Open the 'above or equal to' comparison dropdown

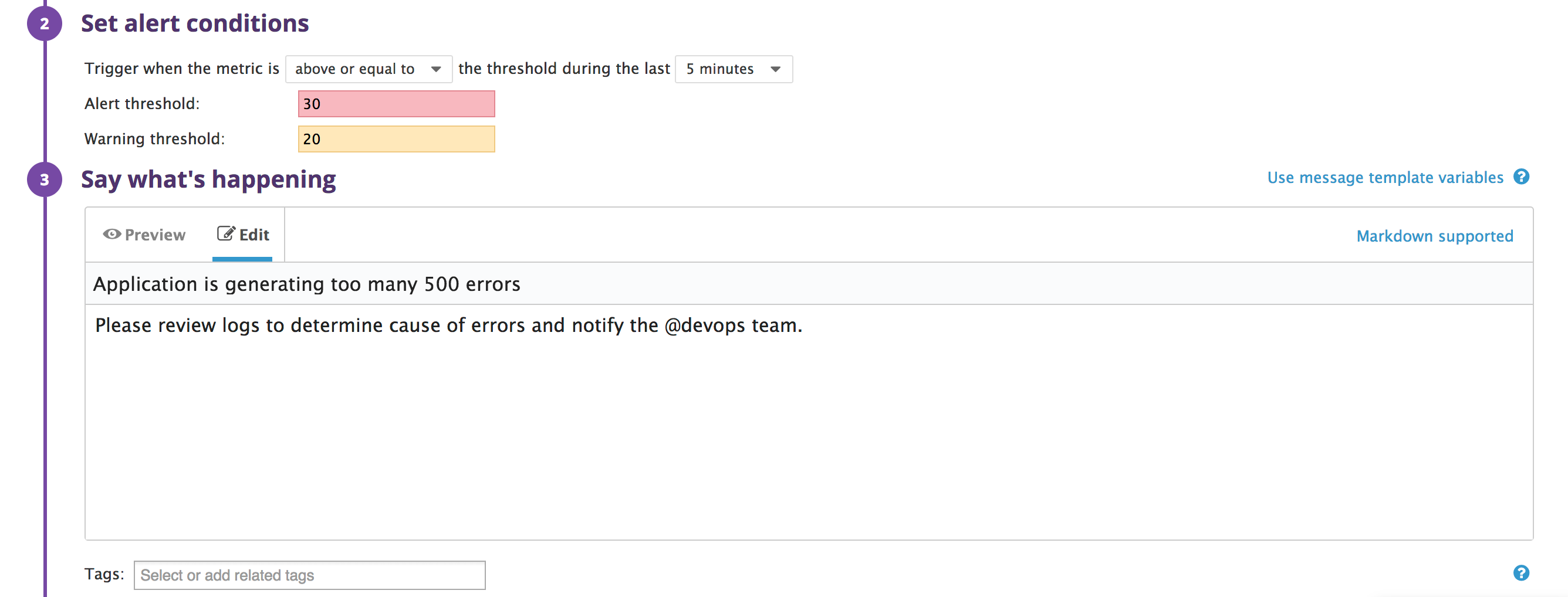click(x=369, y=69)
